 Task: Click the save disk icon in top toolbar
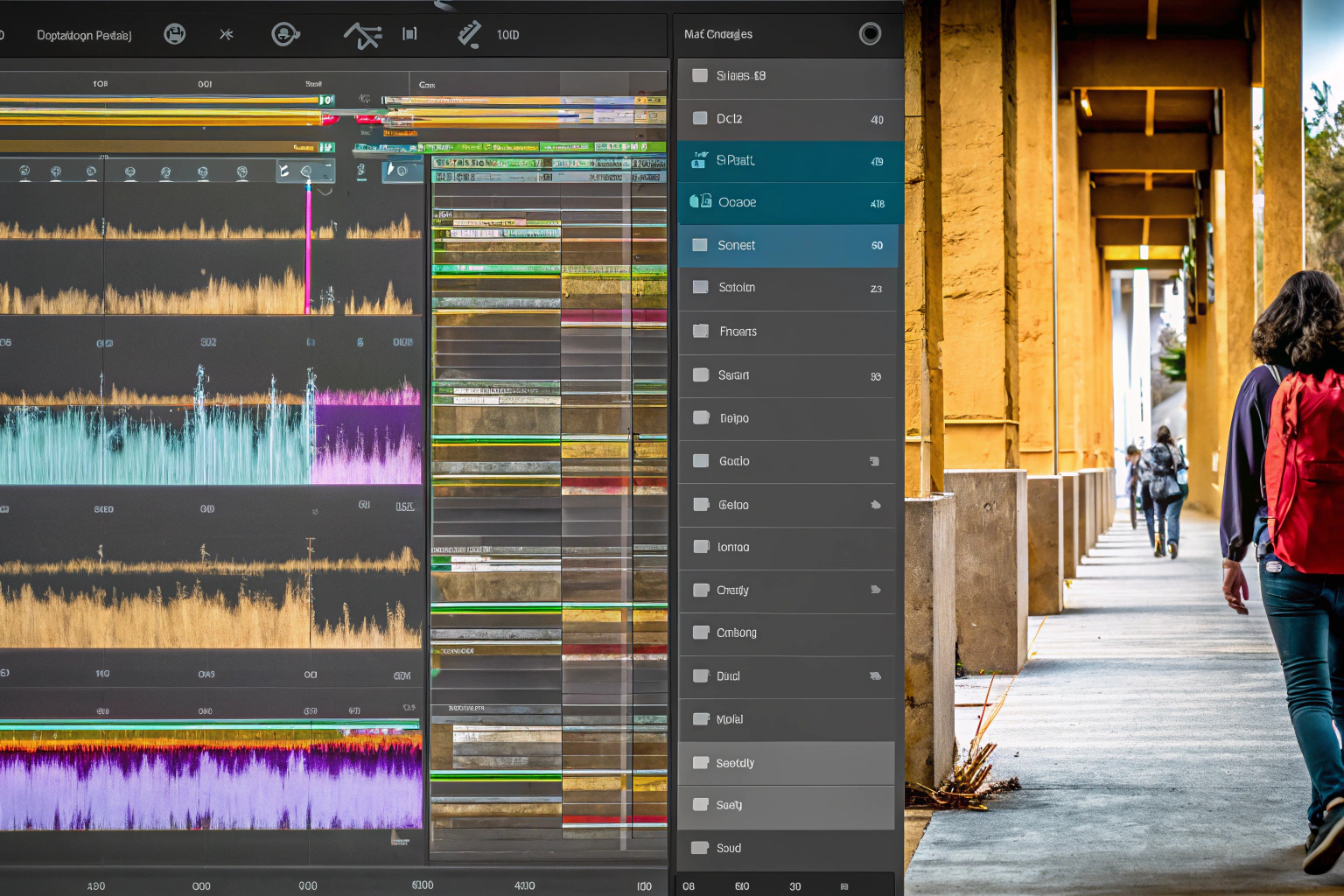175,34
